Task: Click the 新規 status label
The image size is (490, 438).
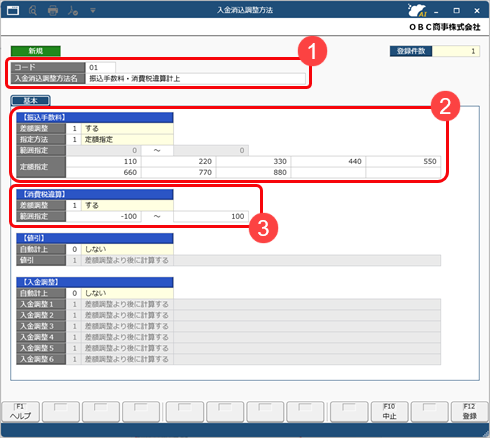Action: [36, 51]
